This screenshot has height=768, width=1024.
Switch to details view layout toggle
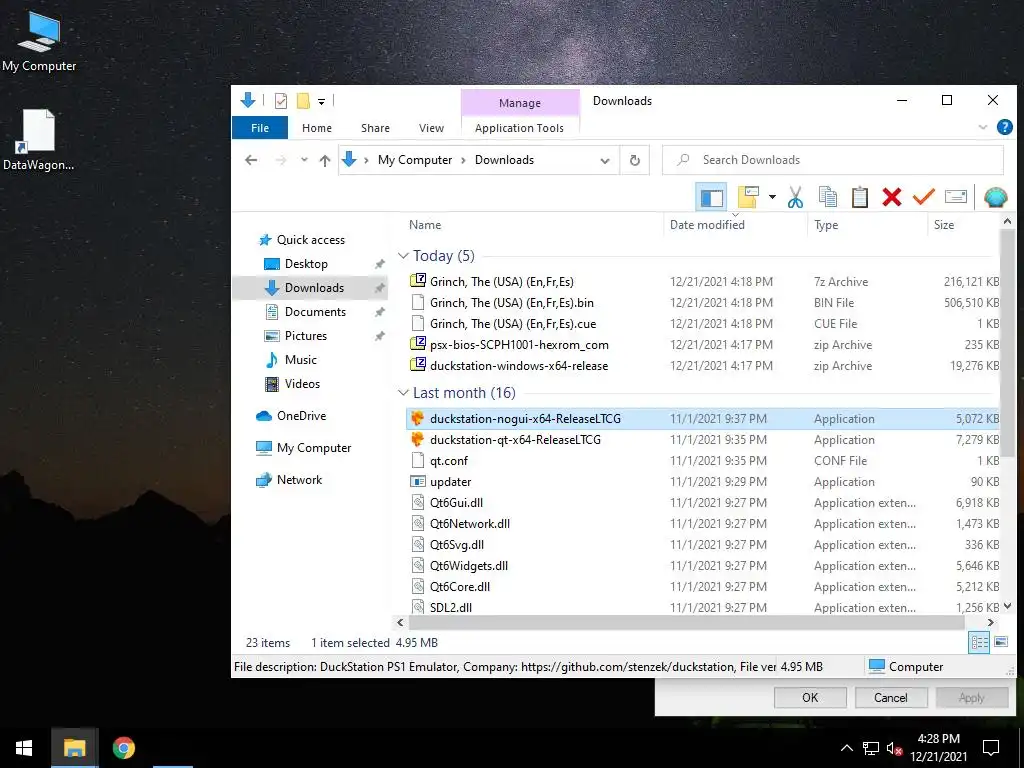(x=980, y=642)
